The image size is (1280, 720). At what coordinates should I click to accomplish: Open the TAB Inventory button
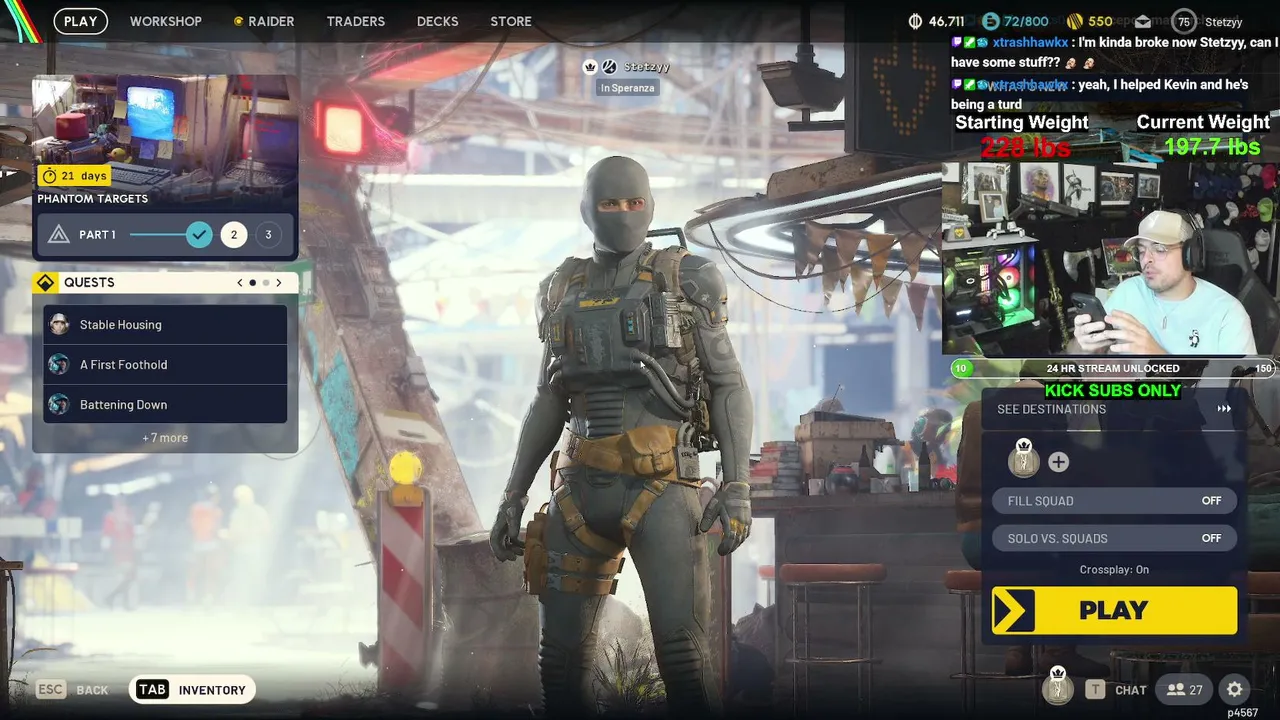(192, 690)
